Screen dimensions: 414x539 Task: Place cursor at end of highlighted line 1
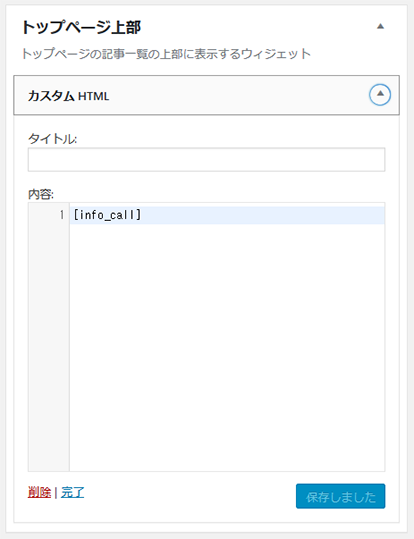(261, 215)
